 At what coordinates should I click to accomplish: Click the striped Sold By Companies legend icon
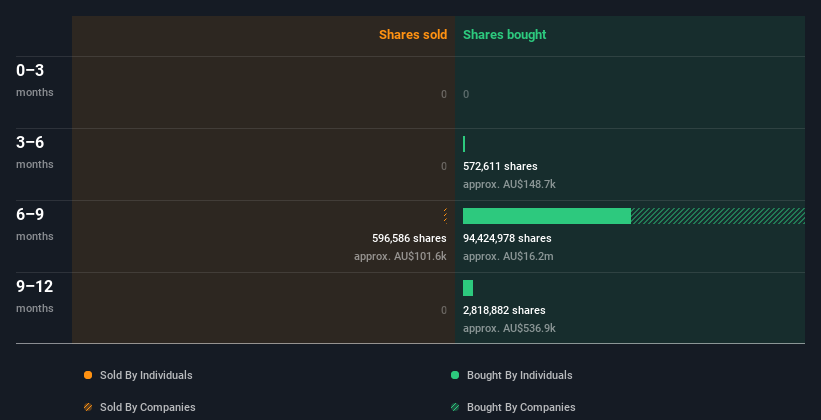88,407
